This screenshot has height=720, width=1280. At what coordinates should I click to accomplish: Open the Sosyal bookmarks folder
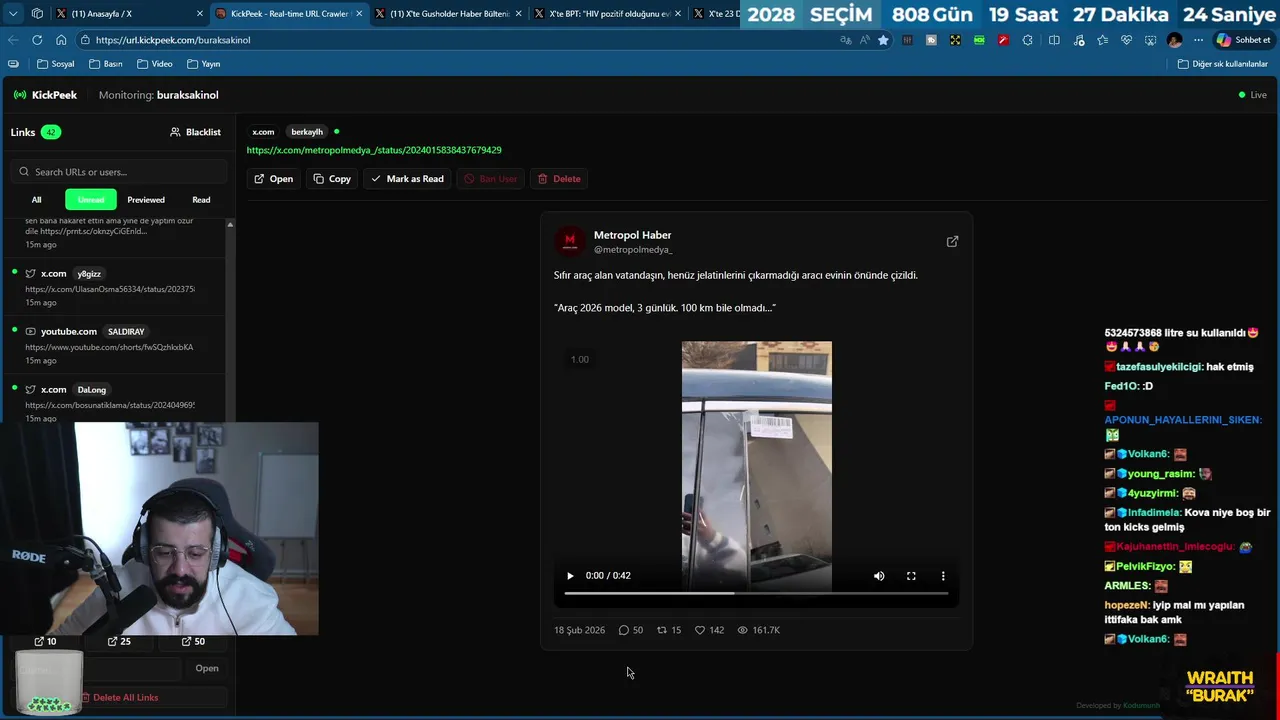(55, 64)
